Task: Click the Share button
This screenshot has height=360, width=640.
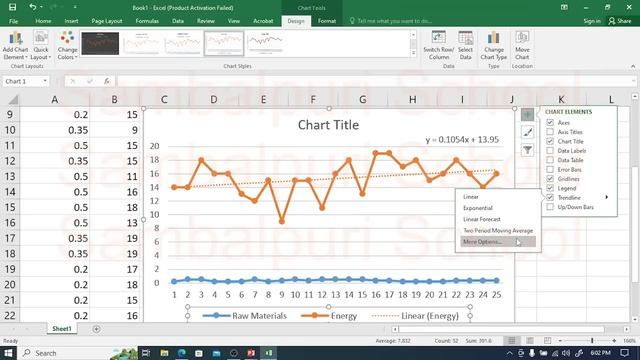Action: click(x=620, y=21)
